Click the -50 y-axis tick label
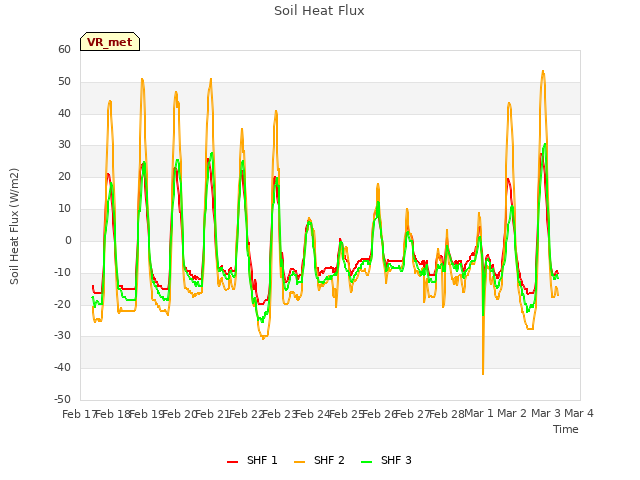Viewport: 640px width, 480px height. tap(62, 399)
